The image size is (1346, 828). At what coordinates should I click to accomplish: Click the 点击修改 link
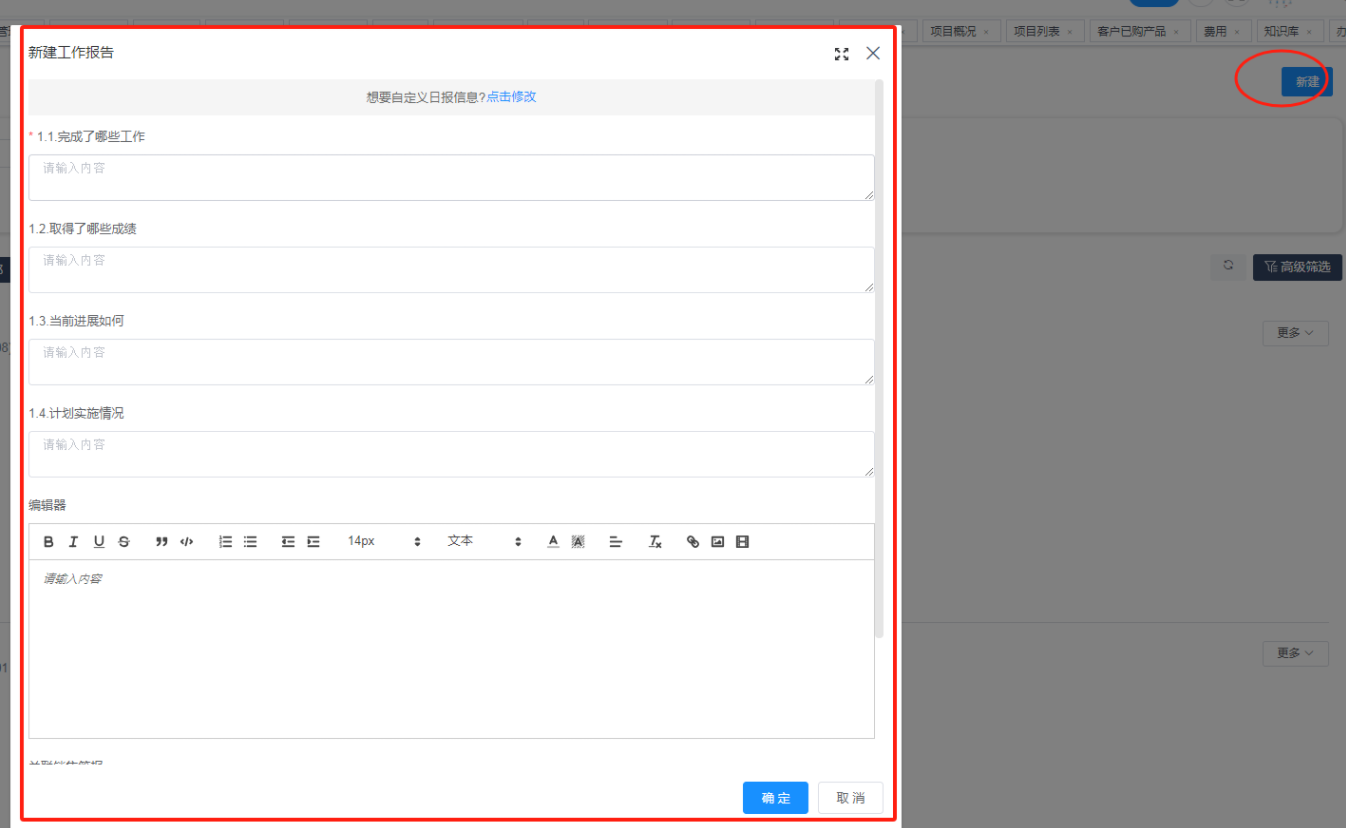coord(511,97)
